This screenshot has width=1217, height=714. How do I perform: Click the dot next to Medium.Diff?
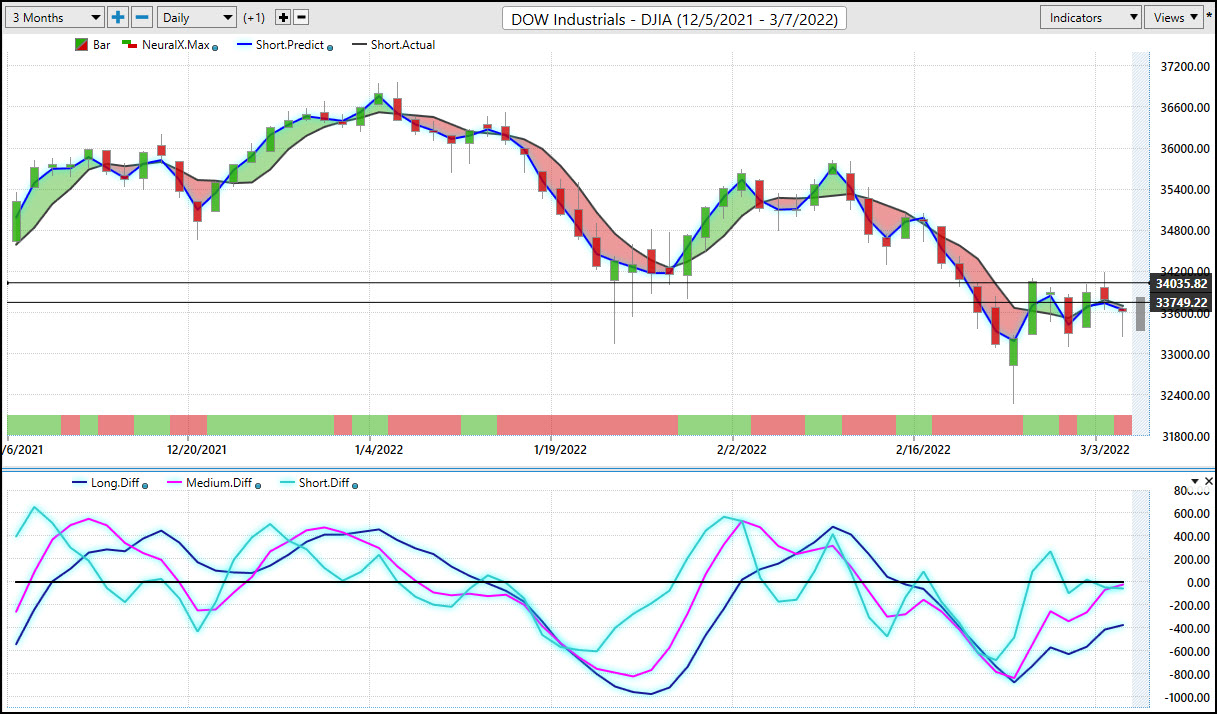(259, 485)
